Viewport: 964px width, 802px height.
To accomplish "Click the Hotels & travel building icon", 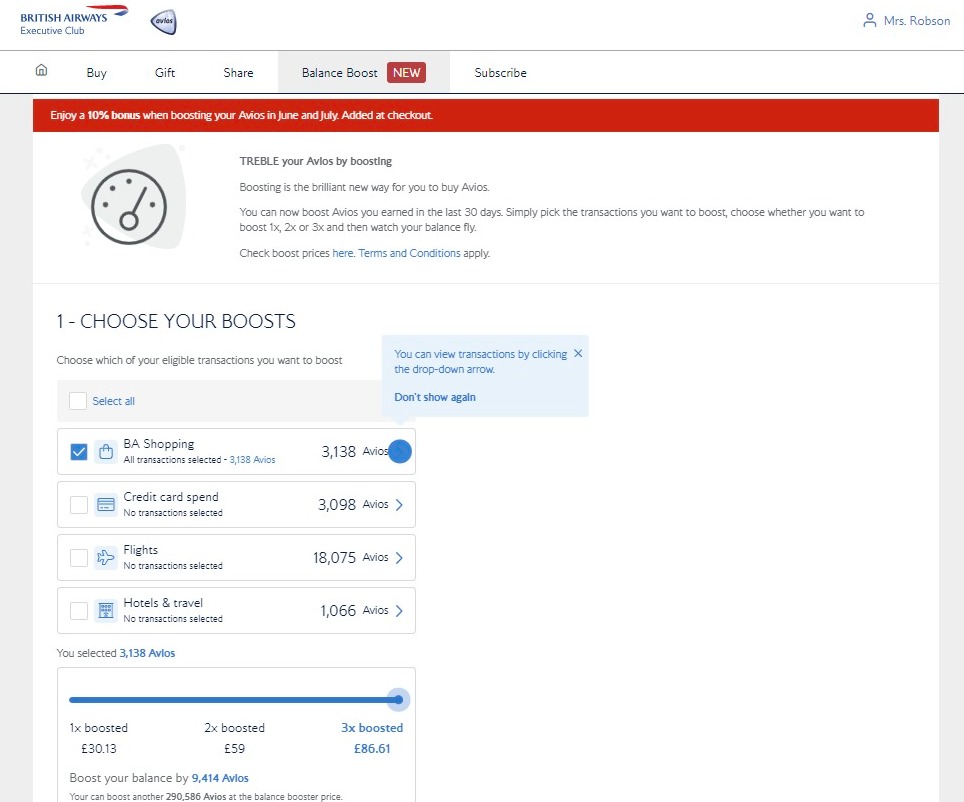I will pyautogui.click(x=107, y=610).
